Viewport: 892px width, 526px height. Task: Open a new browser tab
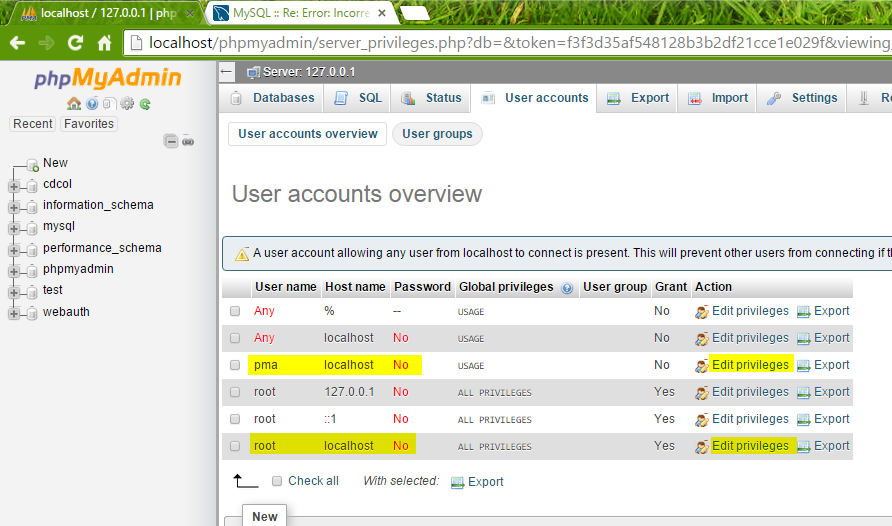(415, 14)
